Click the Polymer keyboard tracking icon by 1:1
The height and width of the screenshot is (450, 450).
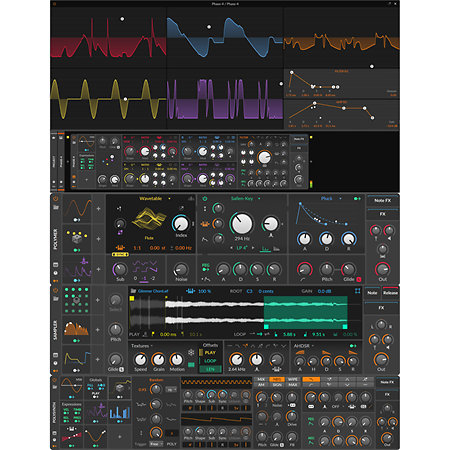point(121,248)
